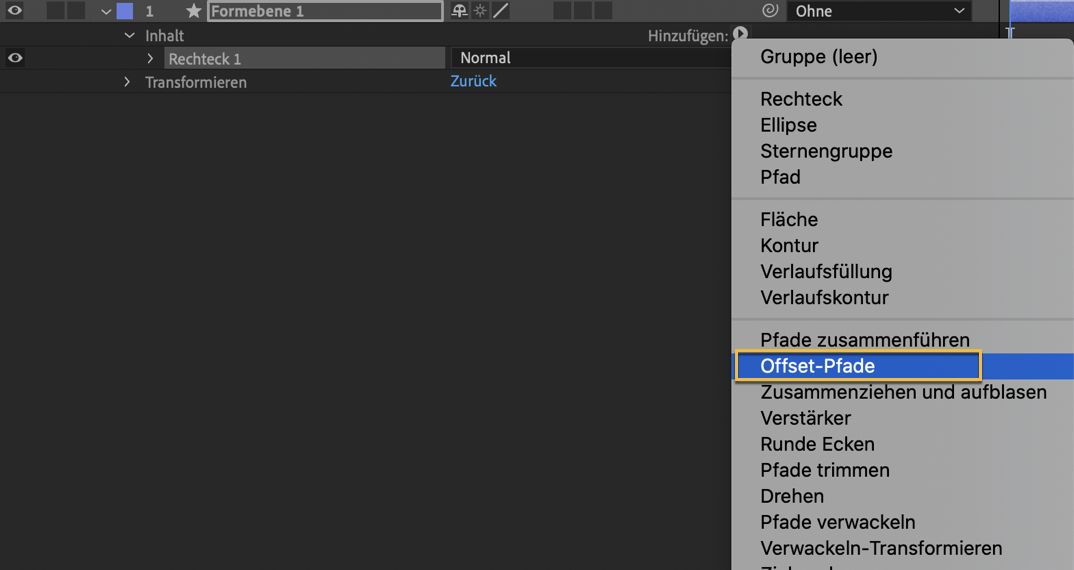Open the parent dropdown showing Ohne

(x=879, y=11)
